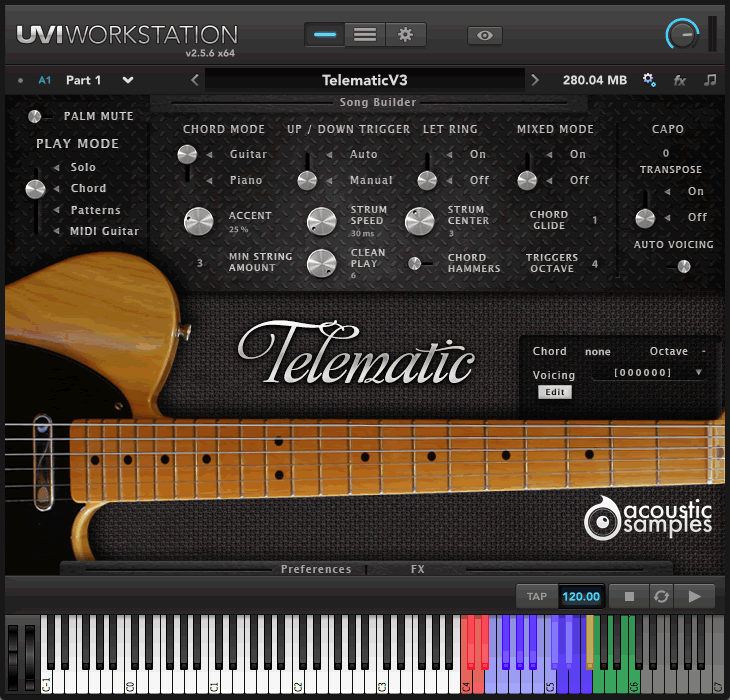Set Chord Mode to Piano
730x700 pixels.
tap(246, 180)
